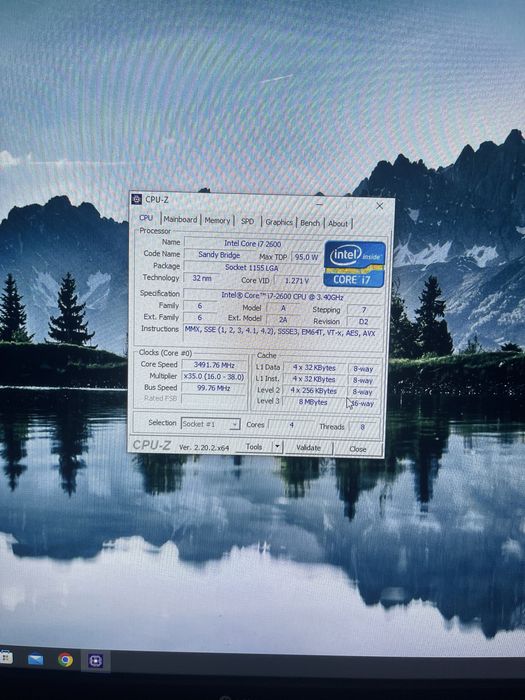This screenshot has height=700, width=525.
Task: Click the Core Speed value 3491.76 MHz
Action: (214, 365)
